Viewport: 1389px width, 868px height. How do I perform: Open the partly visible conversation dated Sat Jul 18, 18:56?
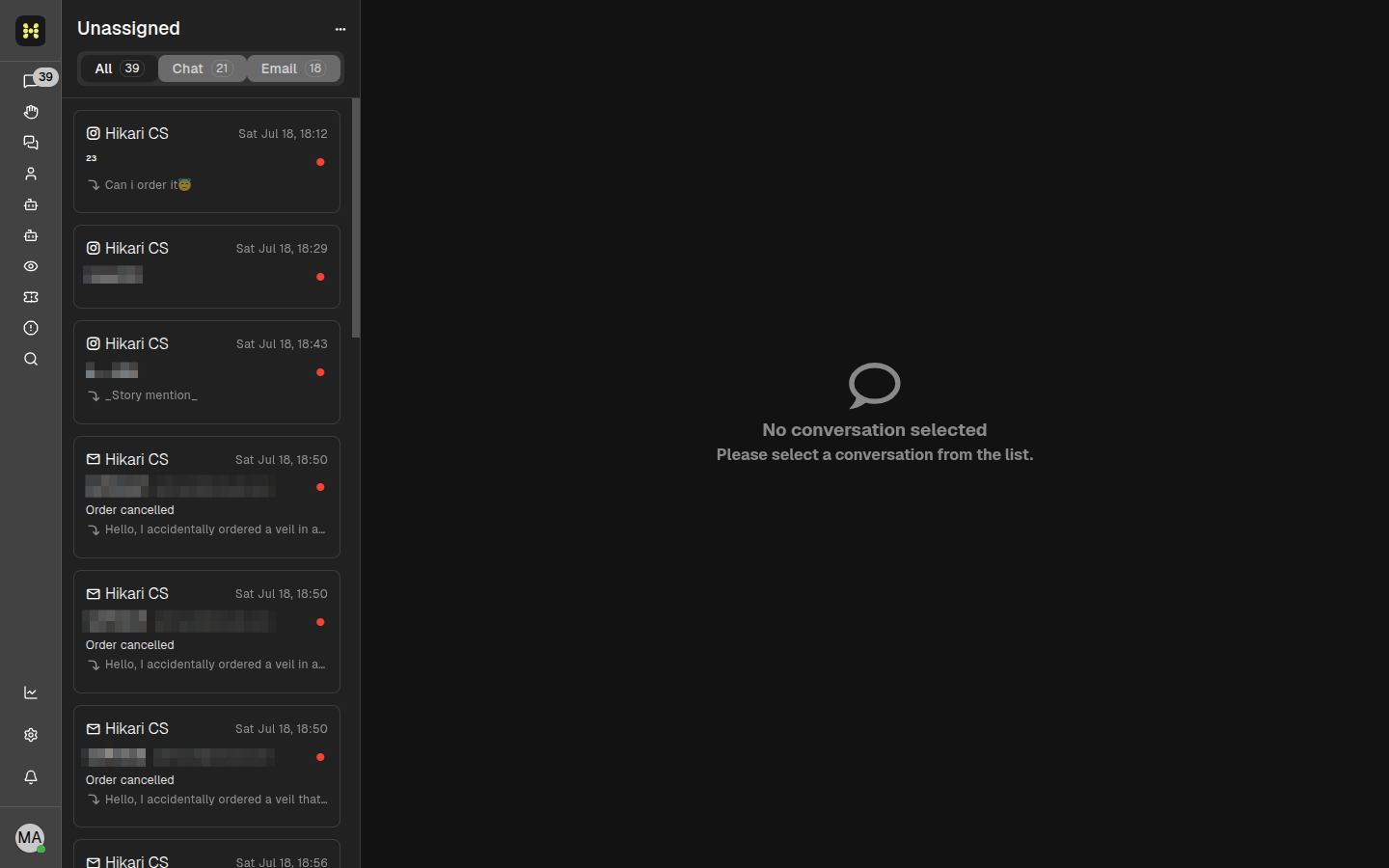(x=206, y=854)
